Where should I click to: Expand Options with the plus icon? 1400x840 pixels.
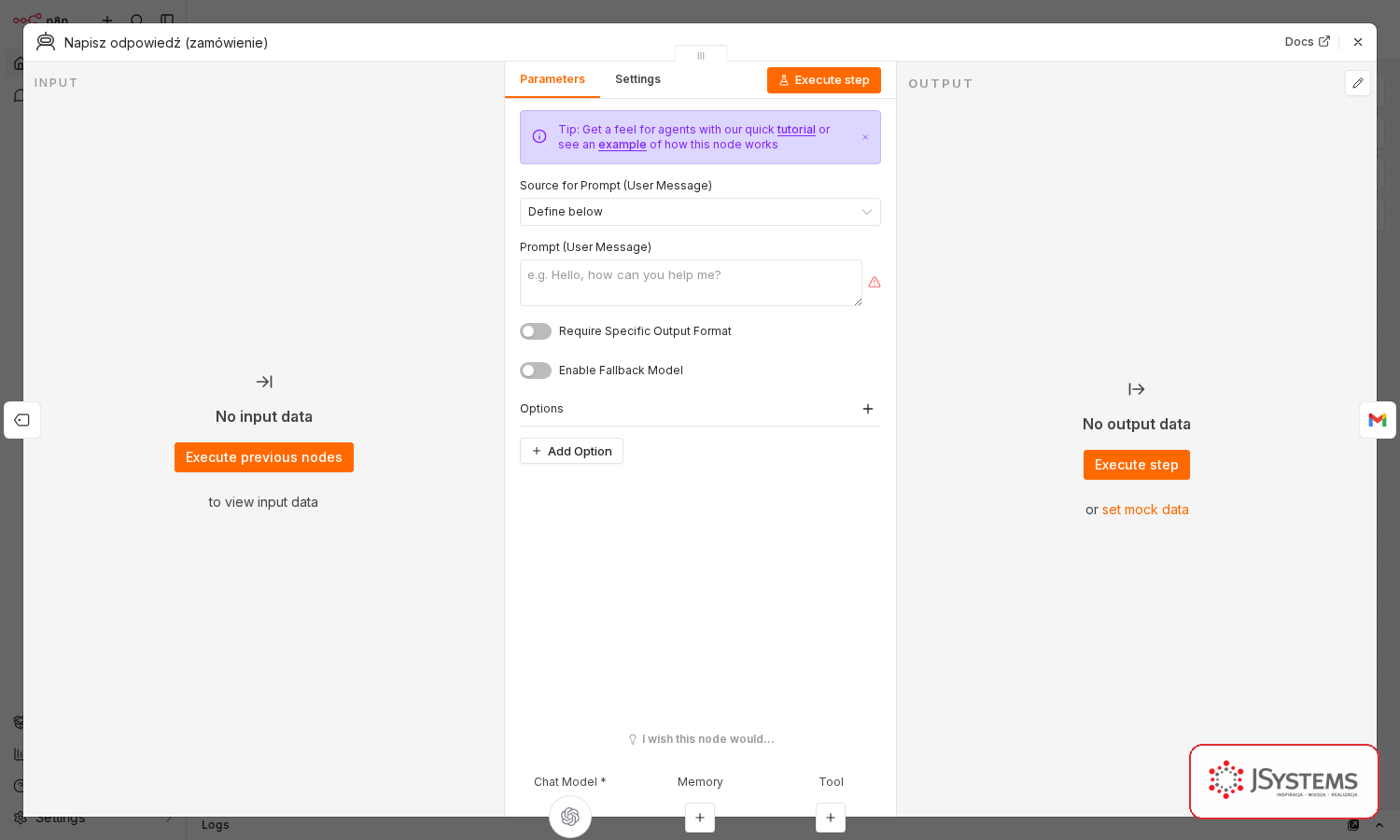coord(868,409)
